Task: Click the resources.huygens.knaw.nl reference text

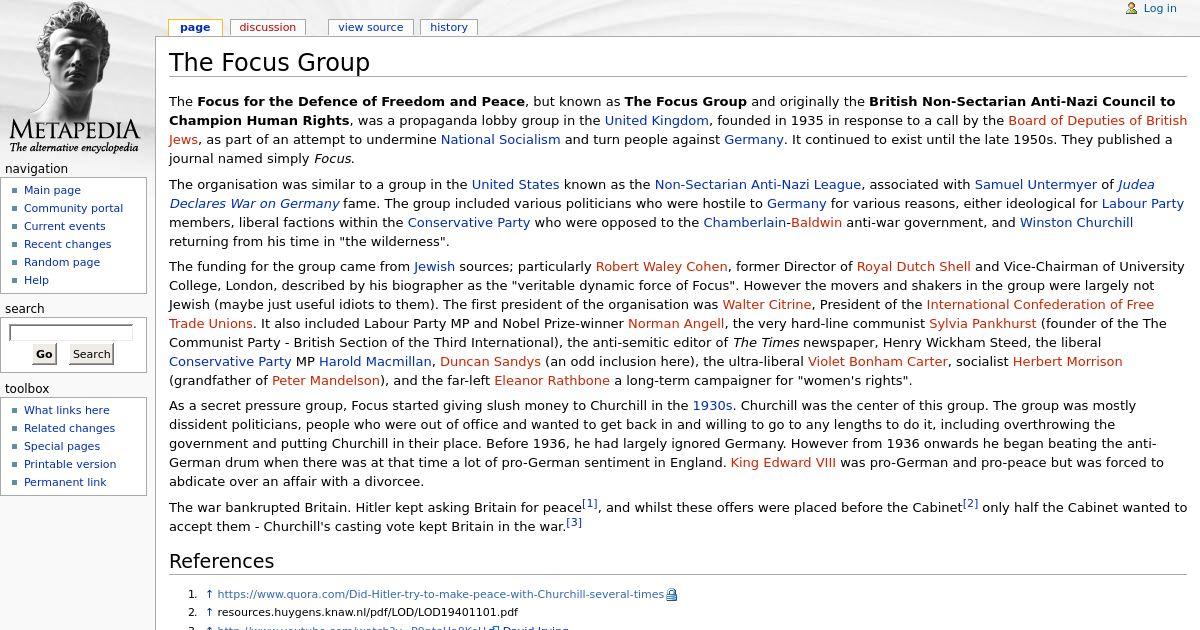Action: 367,612
